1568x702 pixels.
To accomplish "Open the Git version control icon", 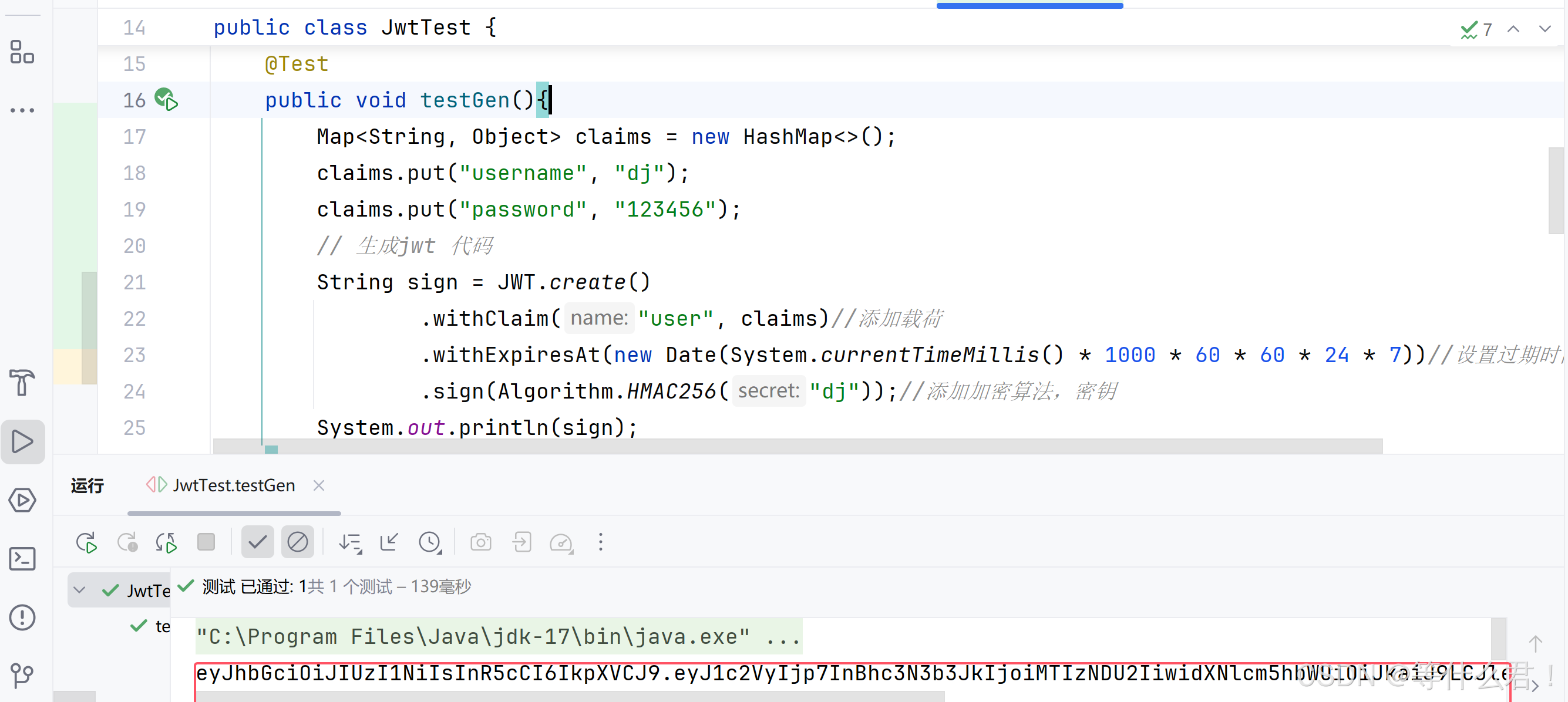I will (x=22, y=675).
